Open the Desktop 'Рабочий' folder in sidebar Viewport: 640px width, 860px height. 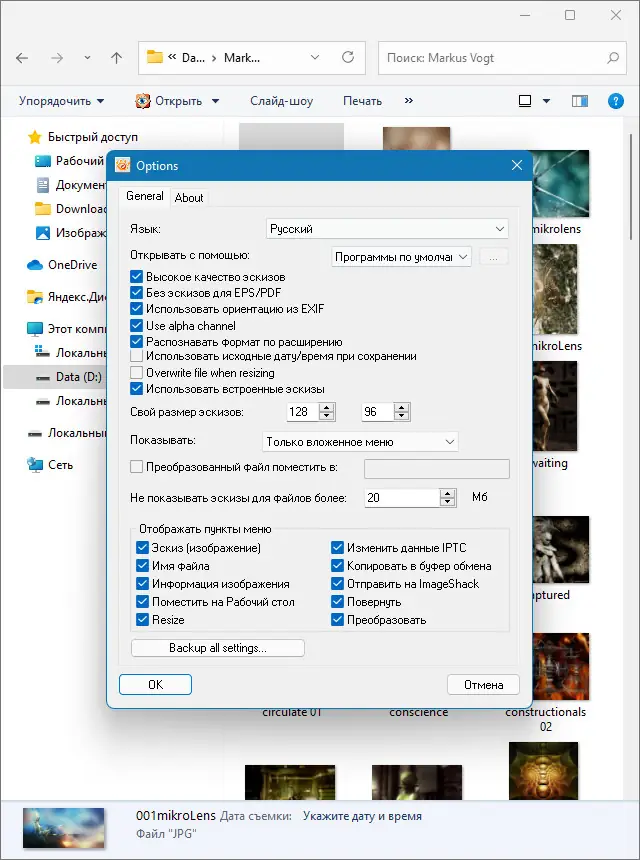[x=69, y=161]
